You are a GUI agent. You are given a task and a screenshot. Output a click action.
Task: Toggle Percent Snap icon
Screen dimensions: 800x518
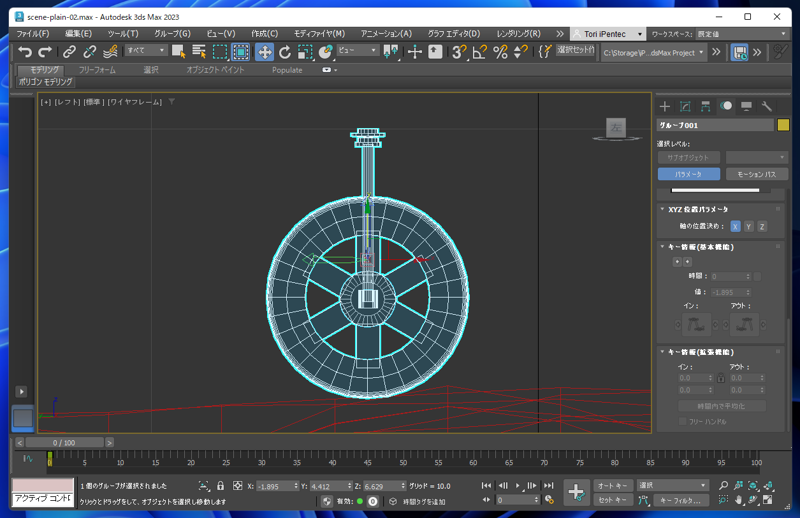click(501, 52)
